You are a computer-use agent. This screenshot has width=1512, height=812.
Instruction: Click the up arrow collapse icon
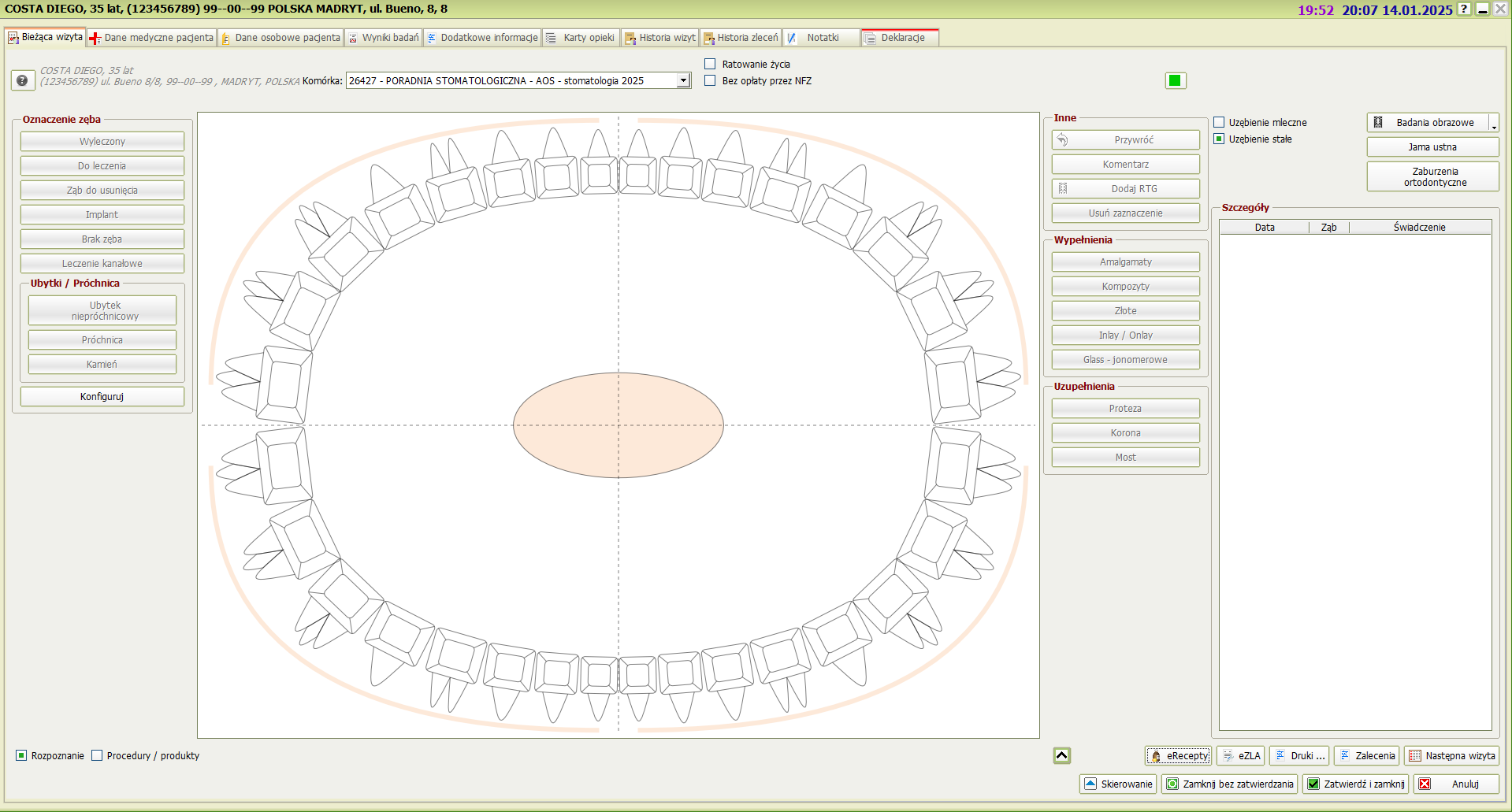(1061, 755)
